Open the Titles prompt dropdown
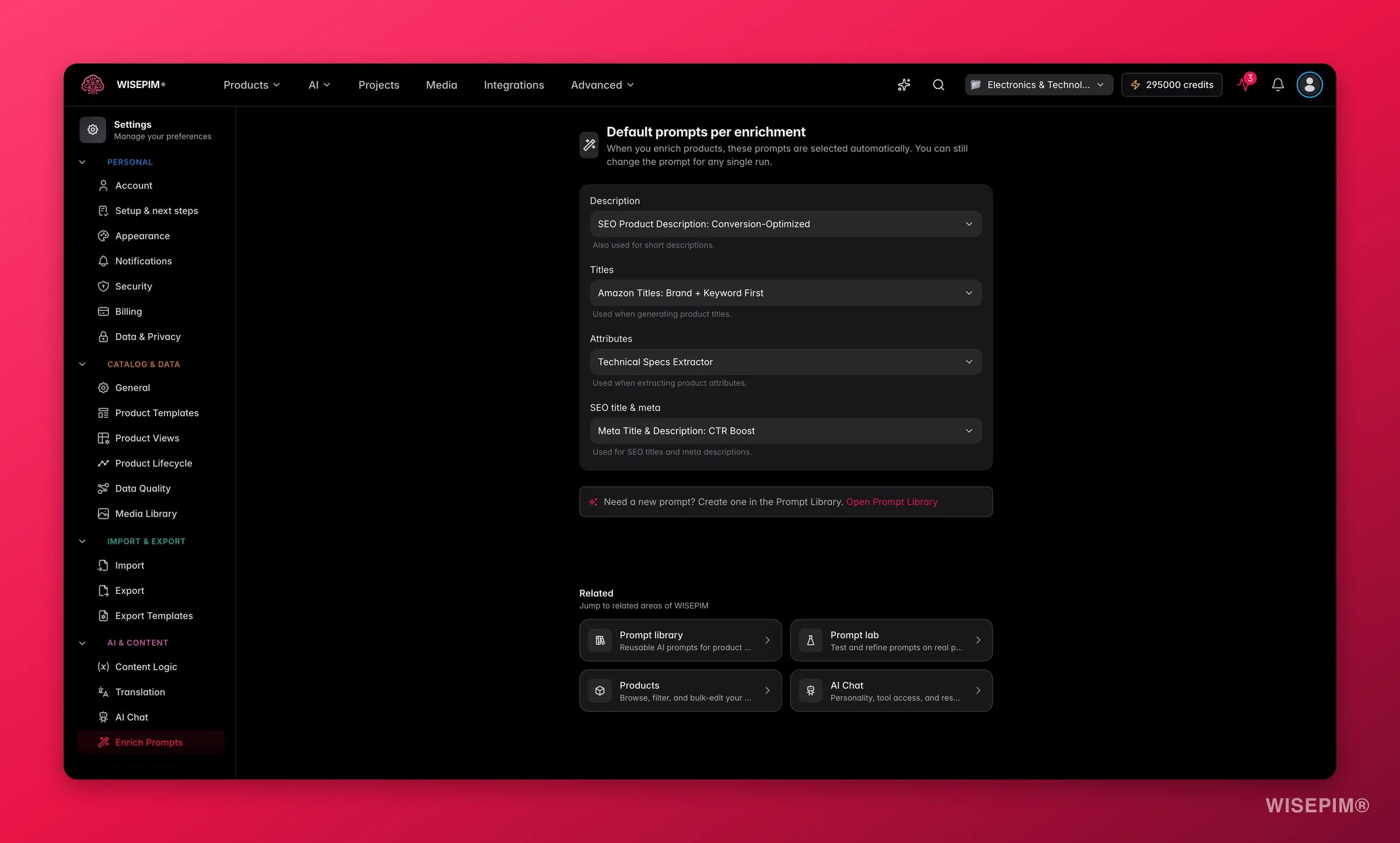Viewport: 1400px width, 843px height. [786, 293]
